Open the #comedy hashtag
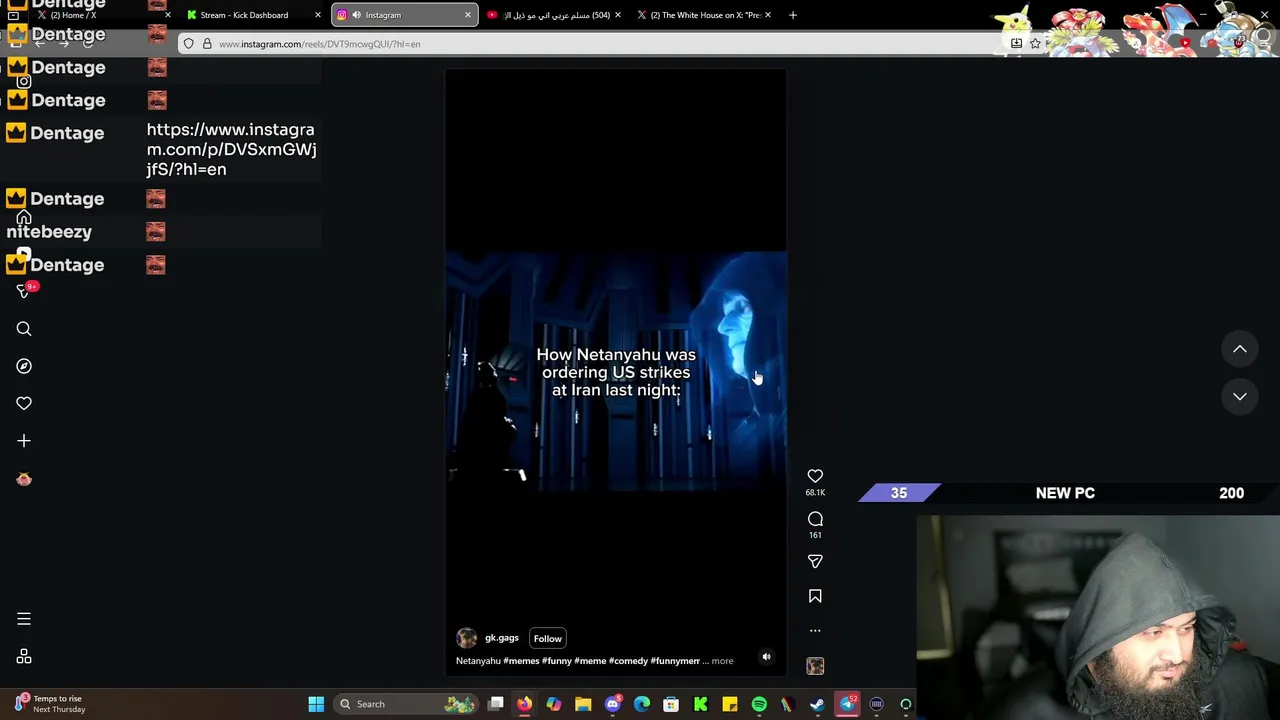Image resolution: width=1280 pixels, height=720 pixels. (628, 661)
